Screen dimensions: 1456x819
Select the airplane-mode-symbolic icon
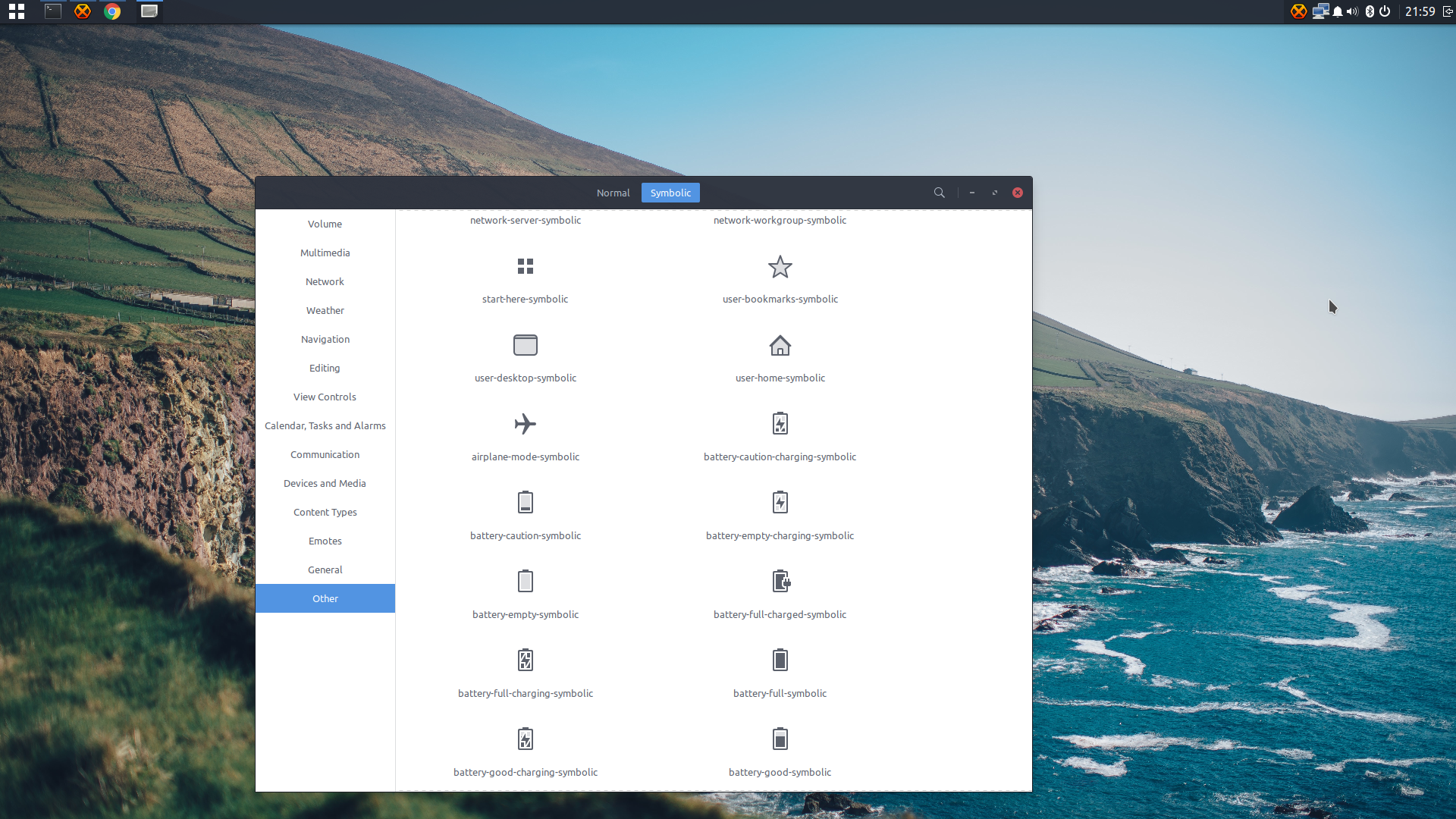point(526,424)
